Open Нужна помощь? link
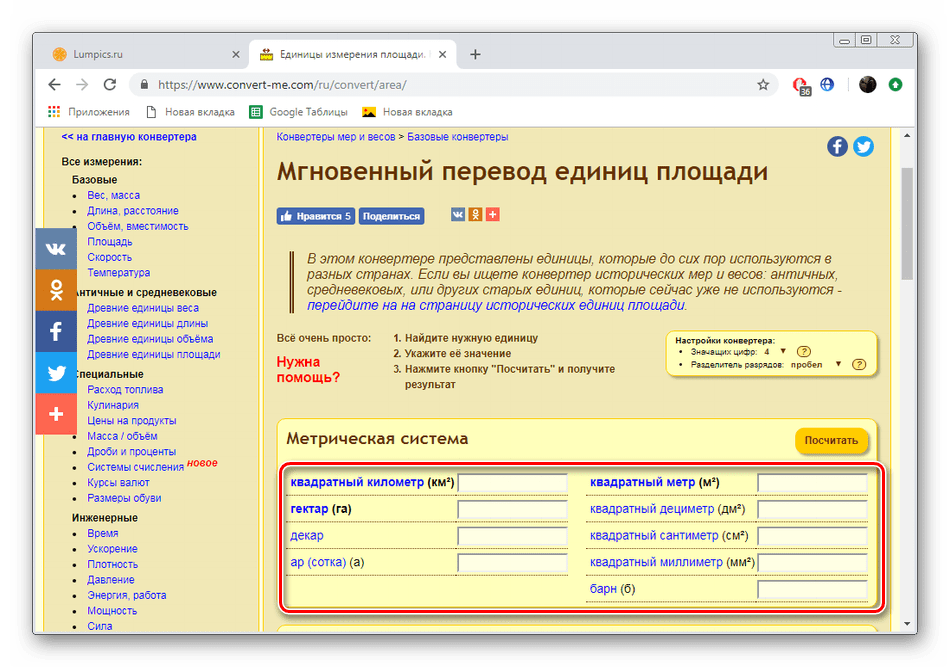Viewport: 950px width, 667px height. click(308, 370)
